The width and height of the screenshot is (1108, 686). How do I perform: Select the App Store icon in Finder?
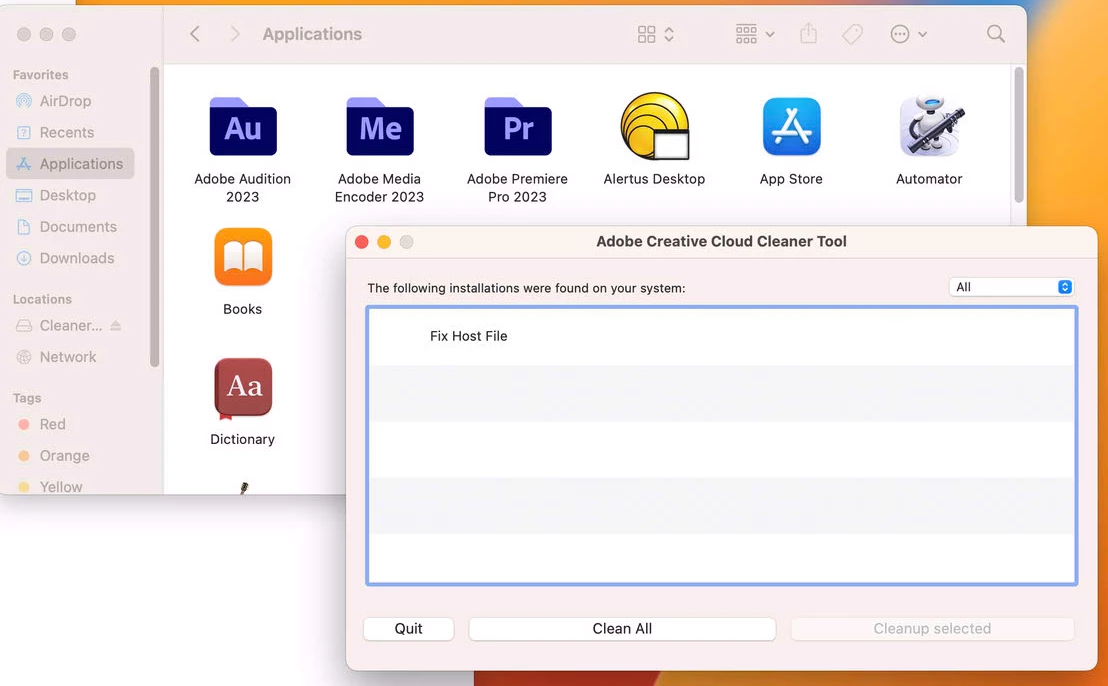click(791, 126)
